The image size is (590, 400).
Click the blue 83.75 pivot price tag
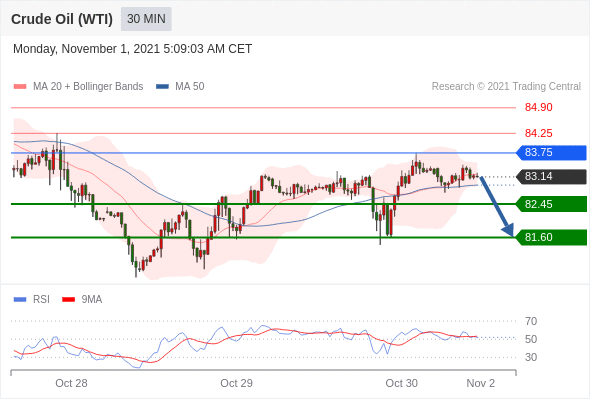(x=551, y=153)
